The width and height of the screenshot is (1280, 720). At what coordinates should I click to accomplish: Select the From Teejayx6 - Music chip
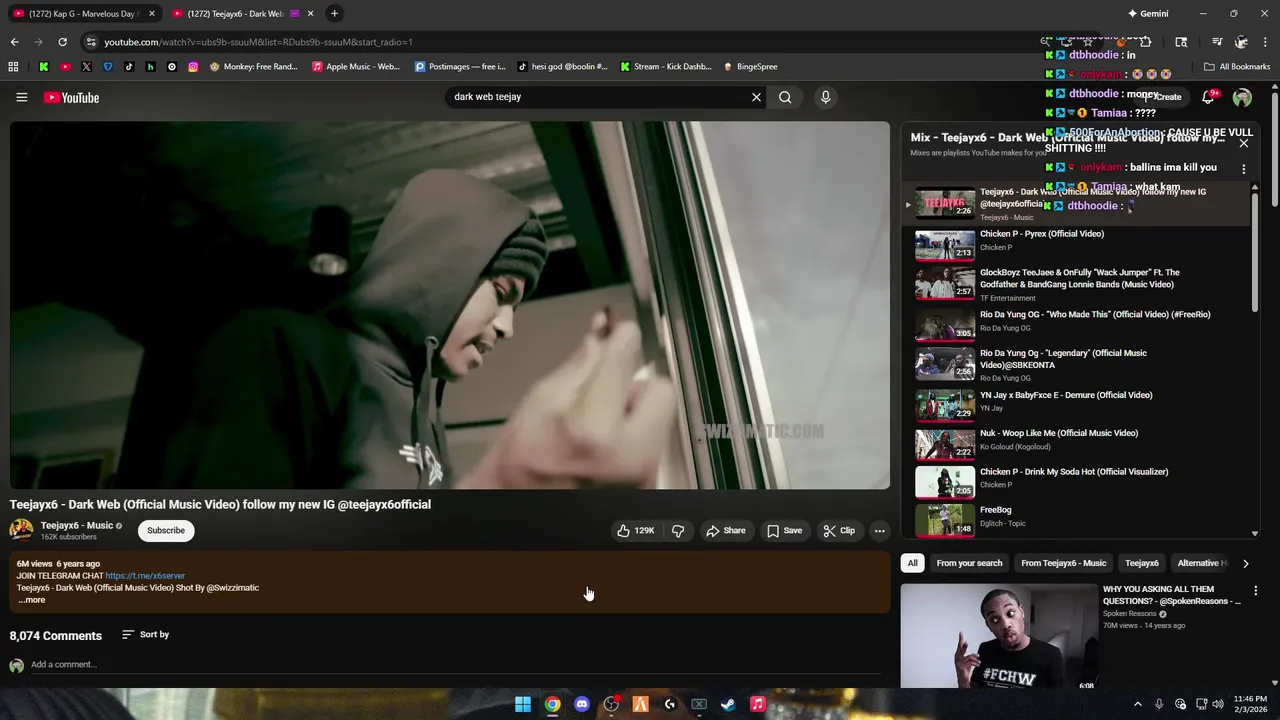tap(1063, 563)
